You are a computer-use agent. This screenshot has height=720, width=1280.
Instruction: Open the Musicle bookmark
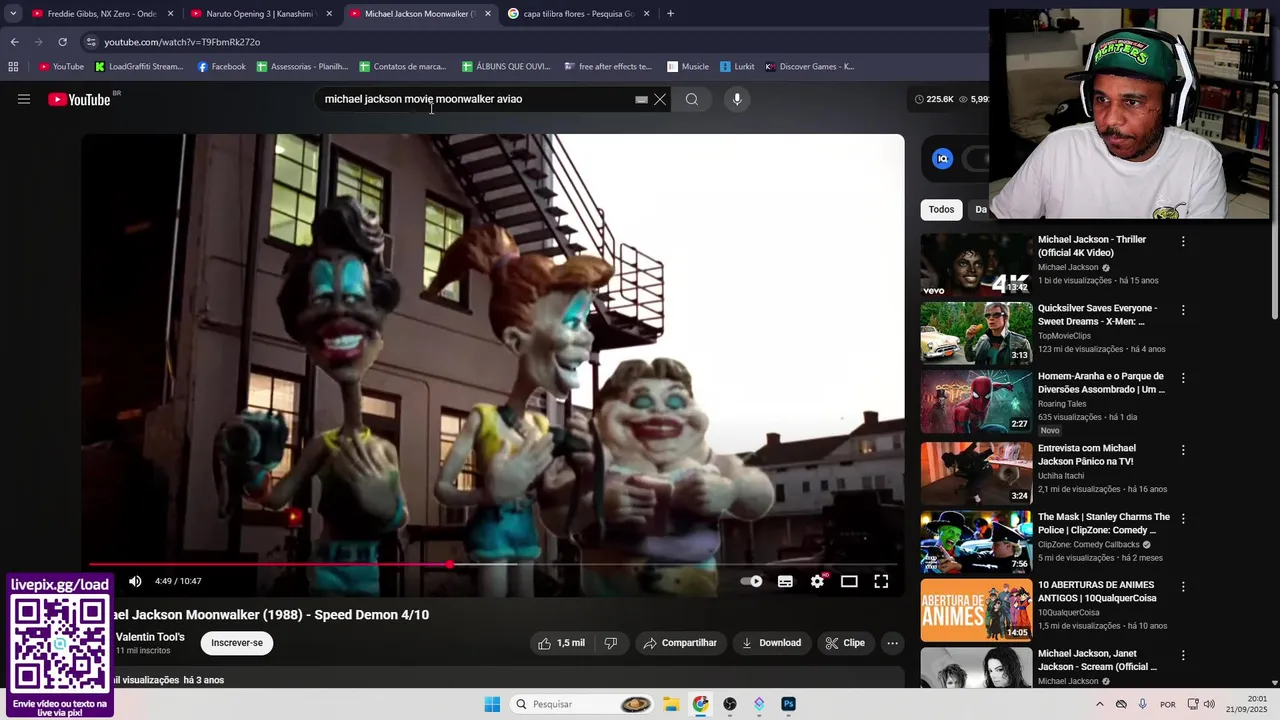pos(688,67)
